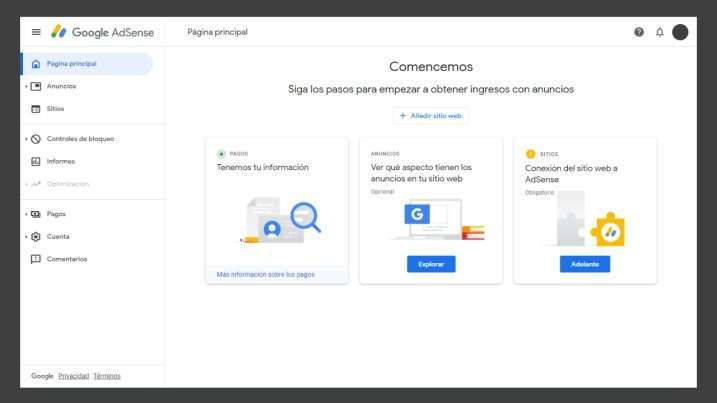Click the Google AdSense logo

pos(102,32)
